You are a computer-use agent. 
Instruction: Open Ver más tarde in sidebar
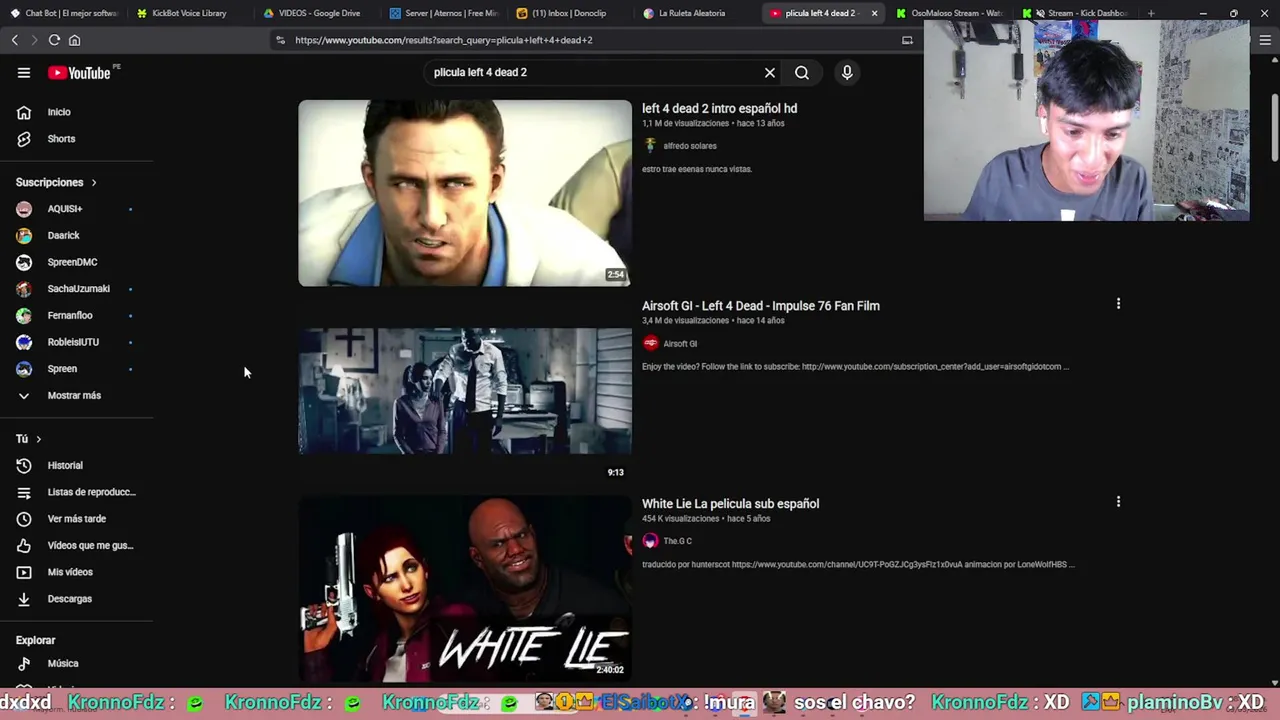click(x=78, y=519)
